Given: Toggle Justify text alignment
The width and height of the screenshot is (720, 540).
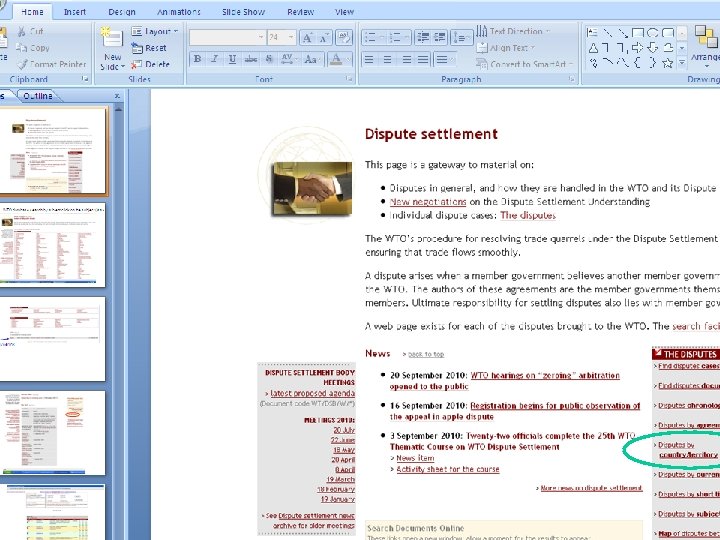Looking at the screenshot, I should 423,59.
